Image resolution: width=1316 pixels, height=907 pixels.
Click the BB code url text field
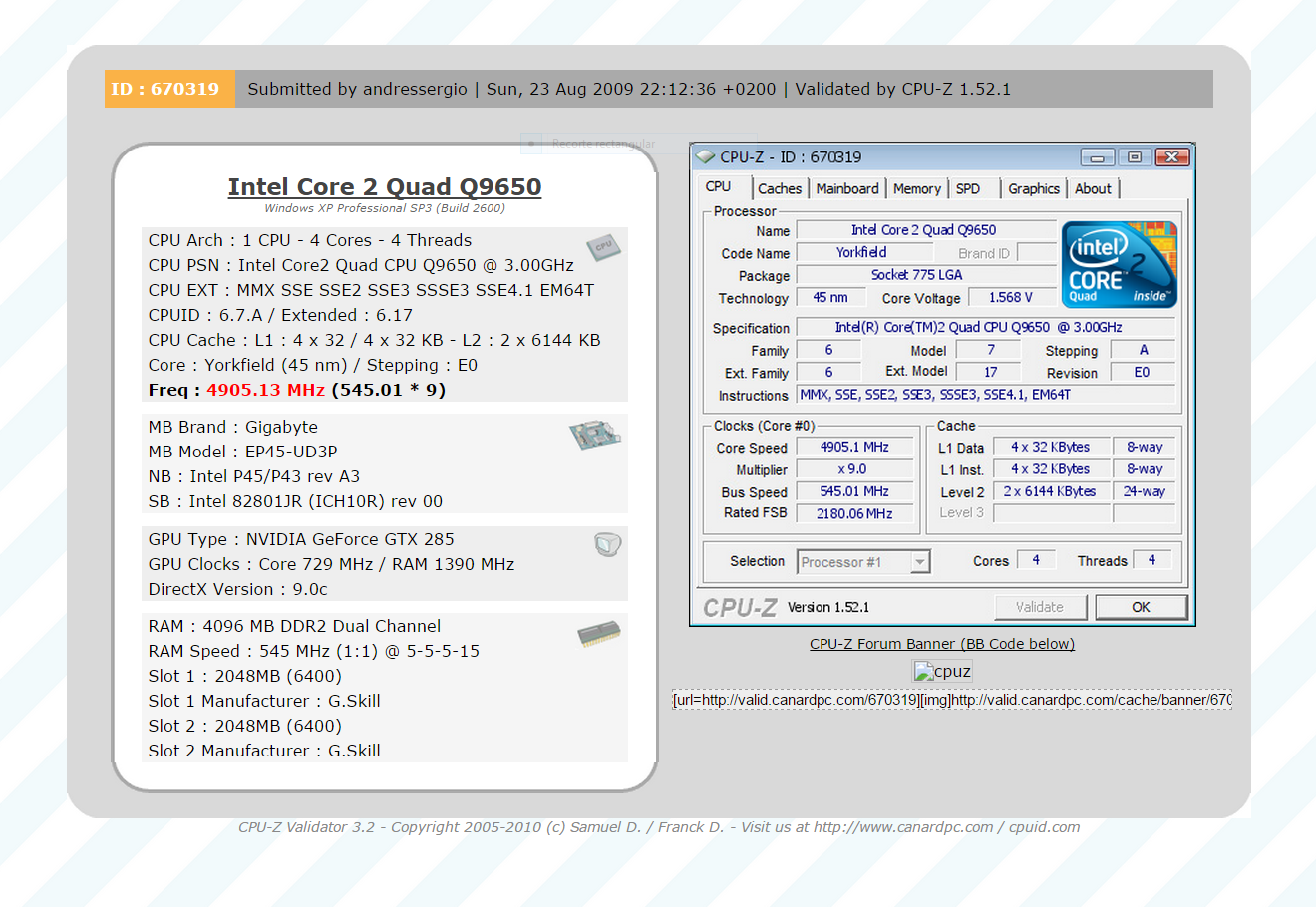[952, 700]
